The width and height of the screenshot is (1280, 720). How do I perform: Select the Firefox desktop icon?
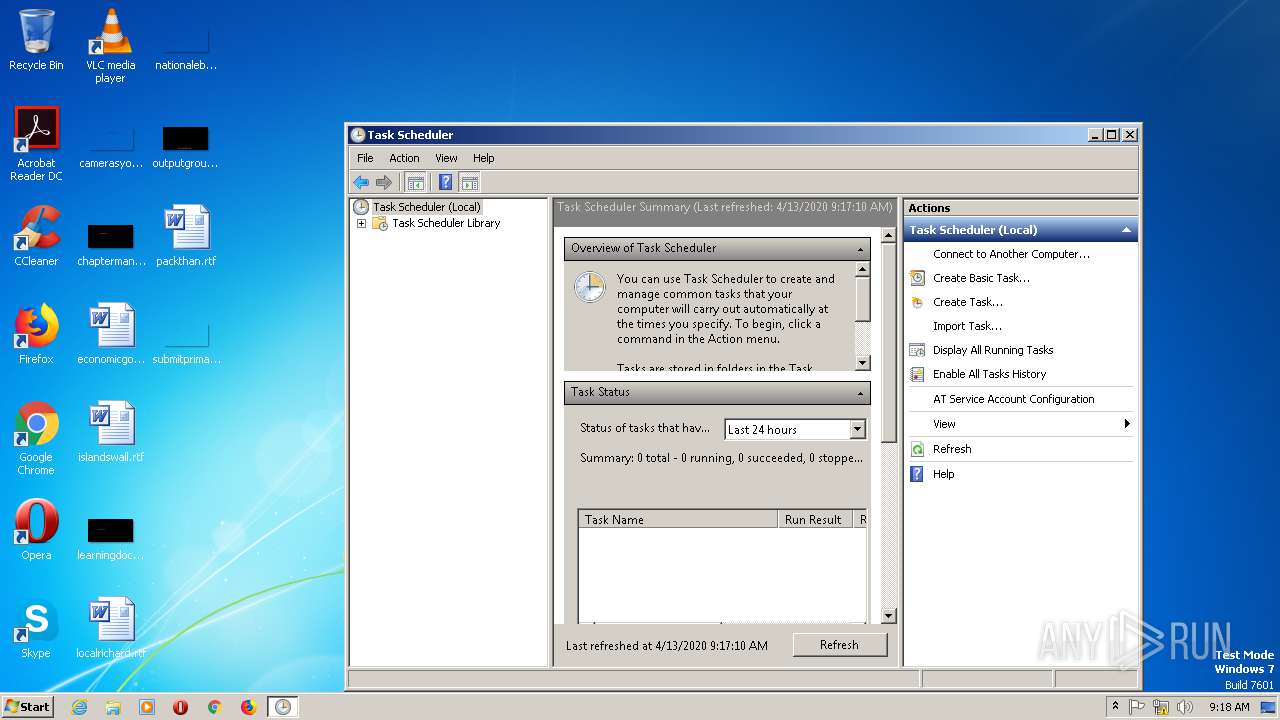tap(36, 334)
